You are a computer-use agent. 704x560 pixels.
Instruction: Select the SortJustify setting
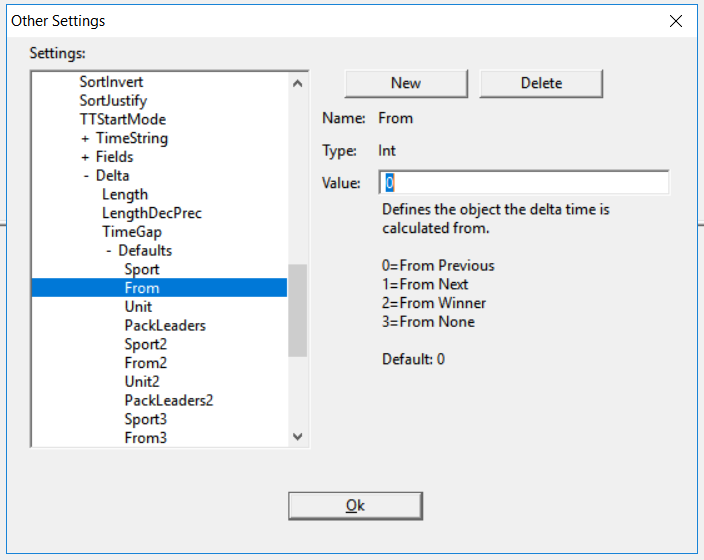113,101
